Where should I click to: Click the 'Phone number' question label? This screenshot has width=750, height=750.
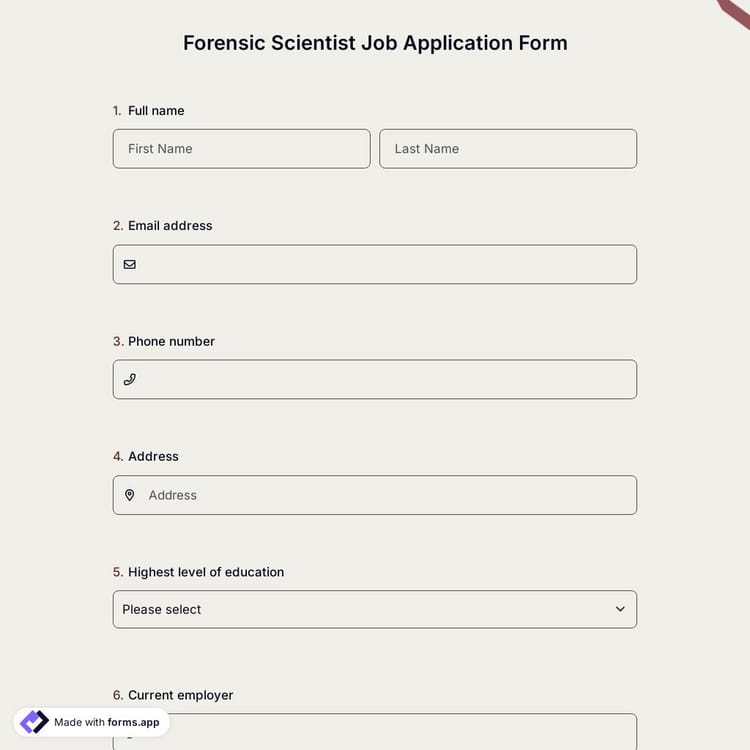pos(171,341)
